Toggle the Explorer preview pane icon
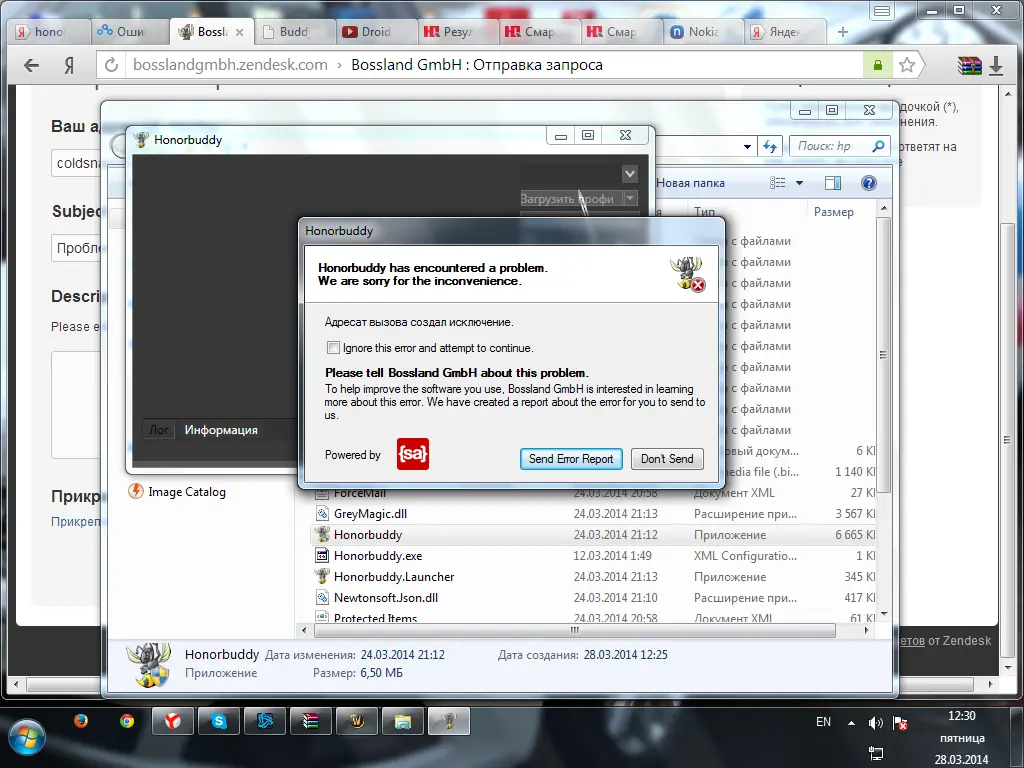 point(832,183)
